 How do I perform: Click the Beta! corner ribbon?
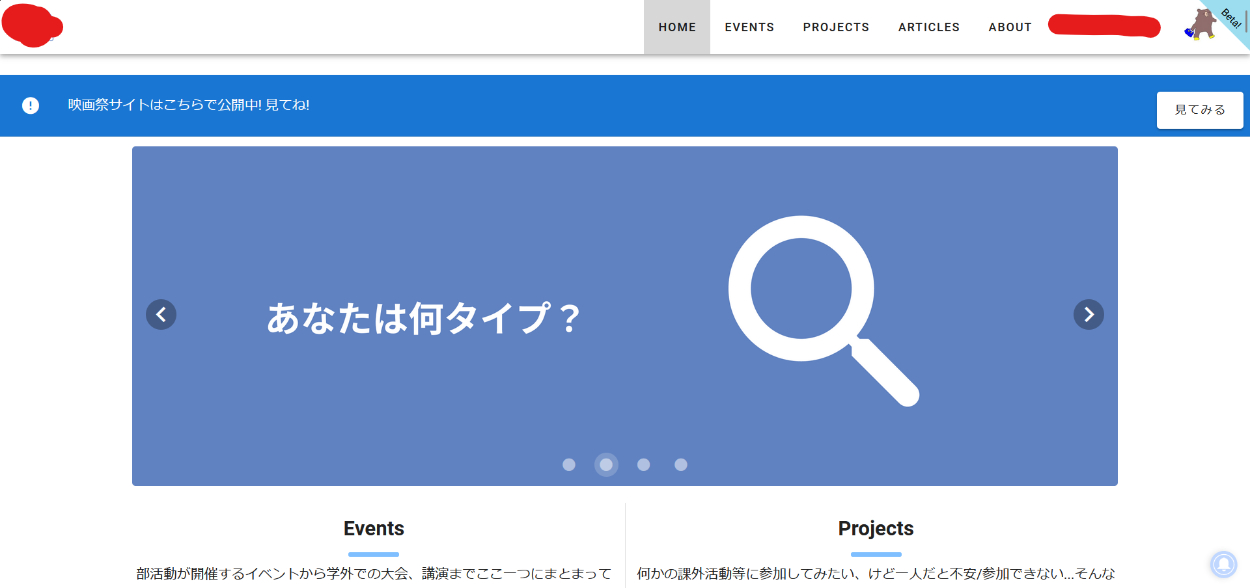1232,18
